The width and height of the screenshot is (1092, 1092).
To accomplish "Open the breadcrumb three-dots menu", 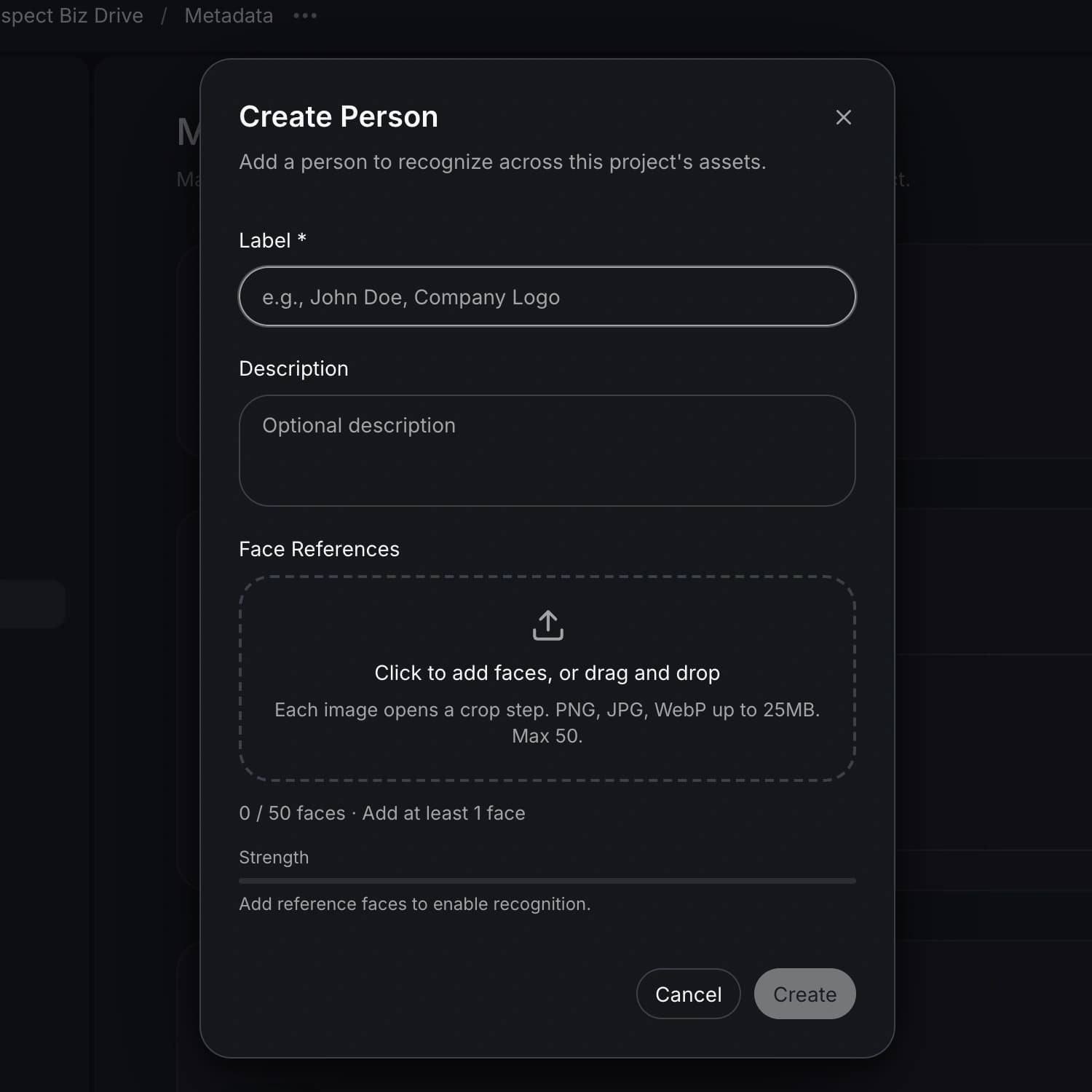I will (305, 15).
